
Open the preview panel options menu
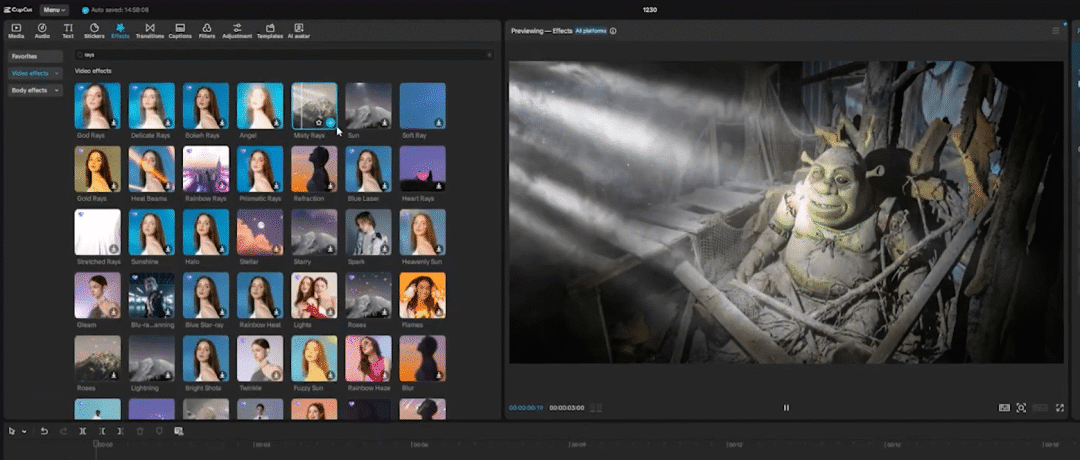pos(1055,31)
